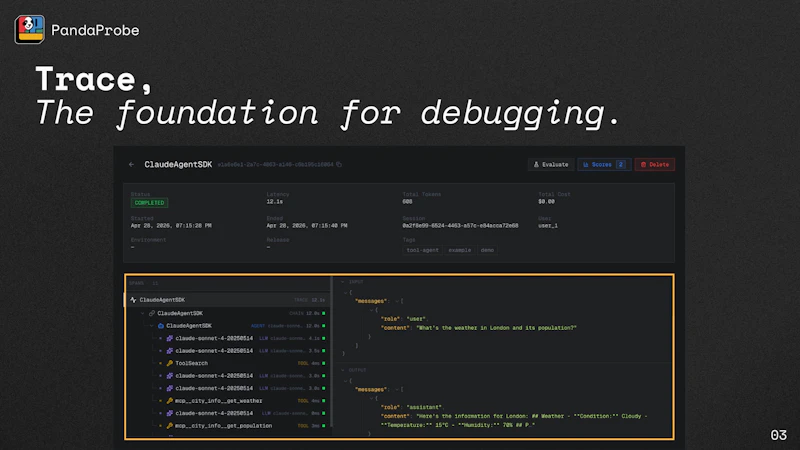
Task: Collapse the ClaudeAgentSDK CHAIN span chevron
Action: (x=142, y=313)
